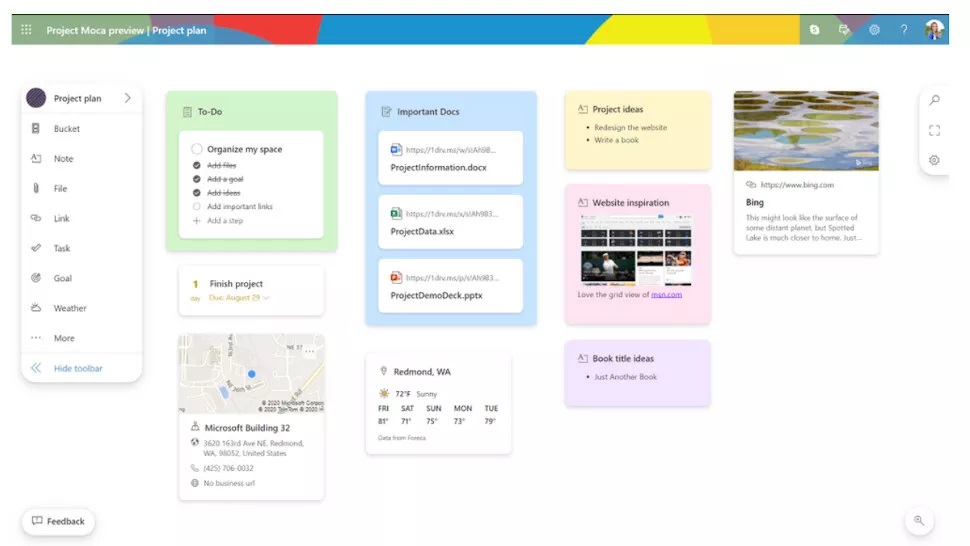Viewport: 970px width, 546px height.
Task: Select the Redesign the website bullet
Action: pyautogui.click(x=630, y=127)
